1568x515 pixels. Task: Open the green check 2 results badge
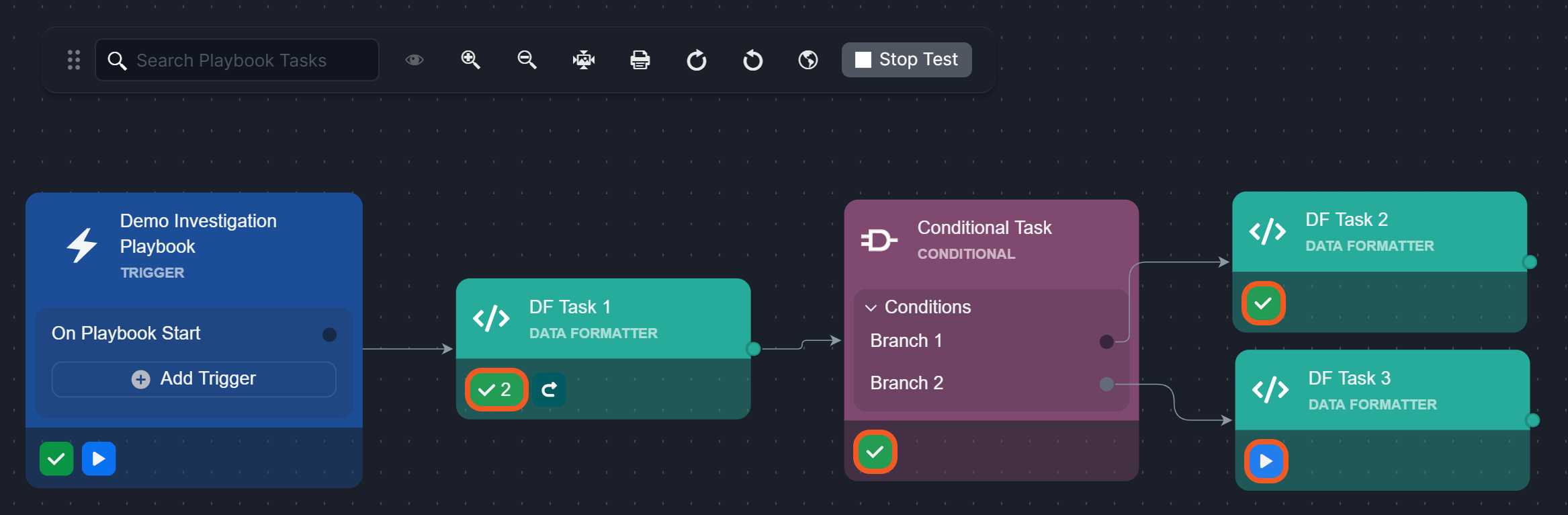[x=496, y=390]
